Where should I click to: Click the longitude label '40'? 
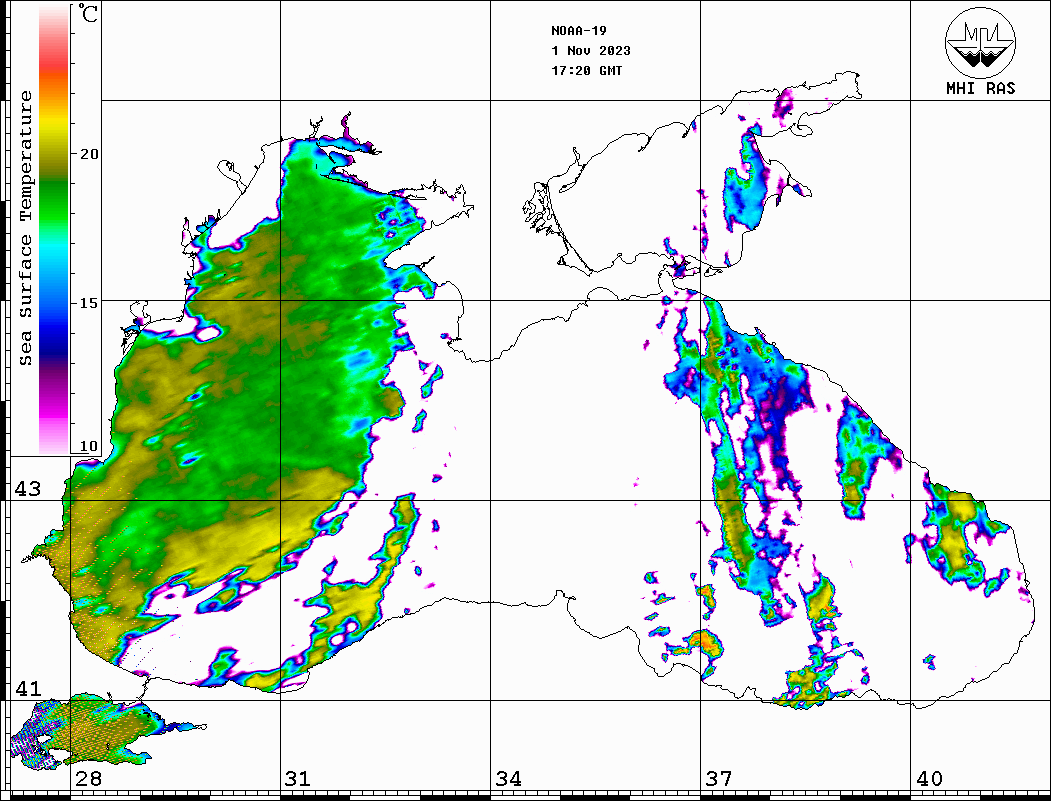tap(929, 779)
